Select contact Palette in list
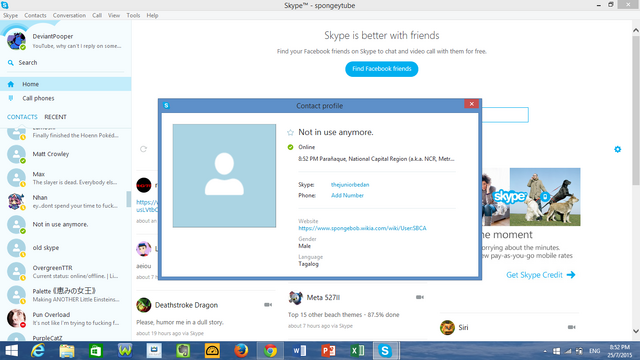Image resolution: width=640 pixels, height=360 pixels. (x=65, y=295)
